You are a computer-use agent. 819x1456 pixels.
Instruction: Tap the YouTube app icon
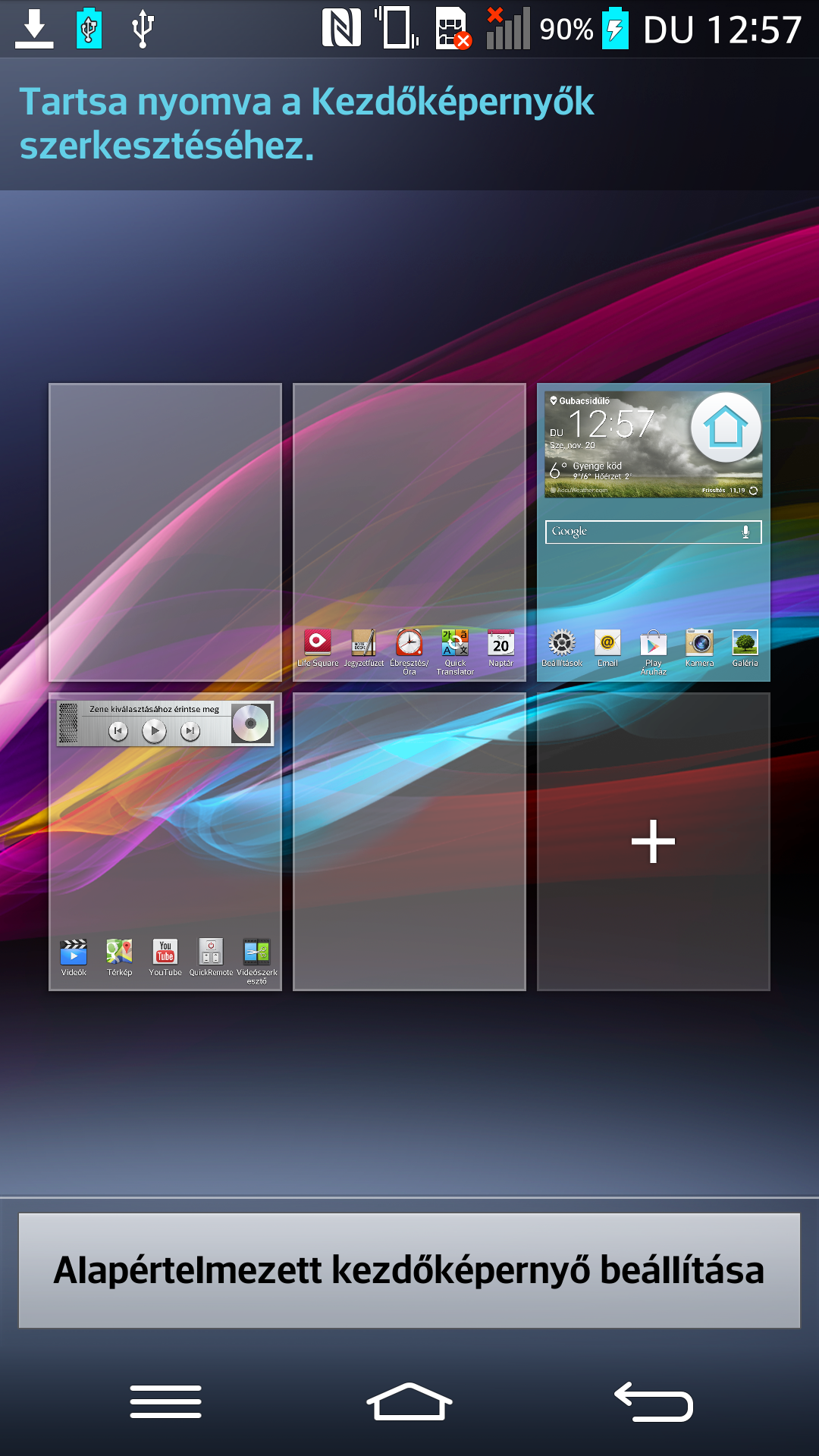pos(165,952)
